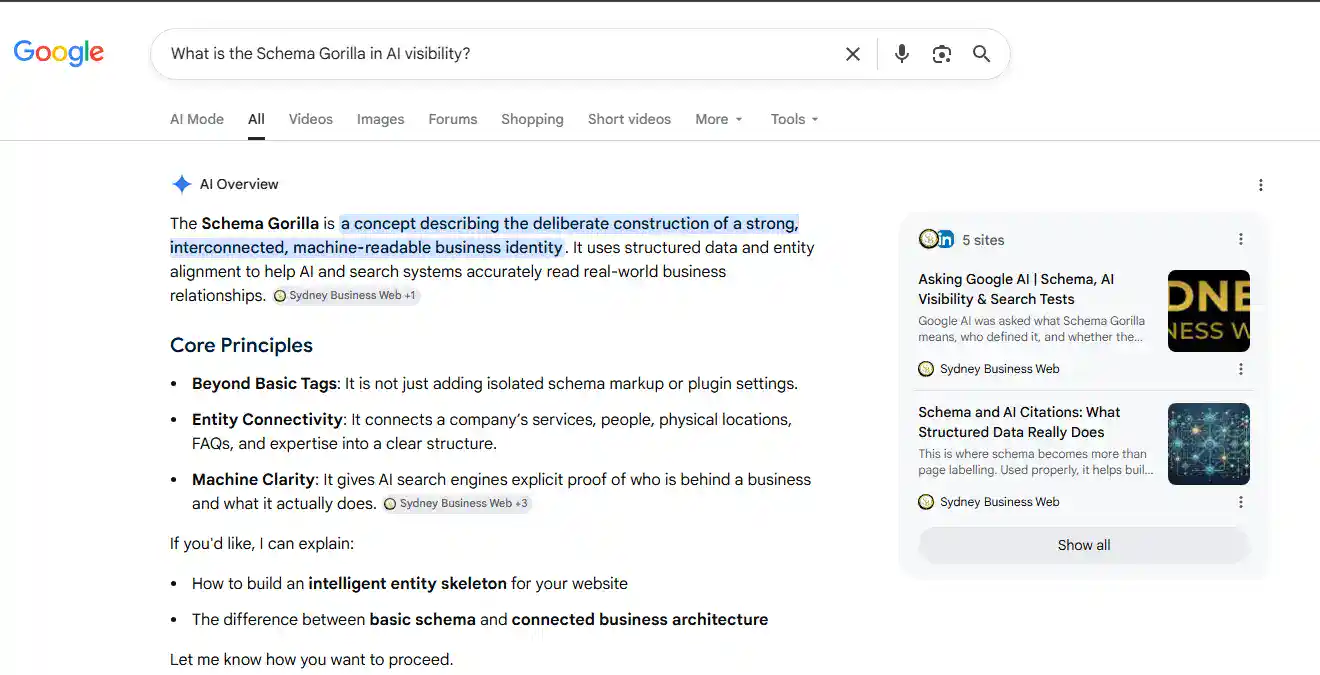Click the magnifying glass search button
The width and height of the screenshot is (1320, 675).
tap(982, 54)
